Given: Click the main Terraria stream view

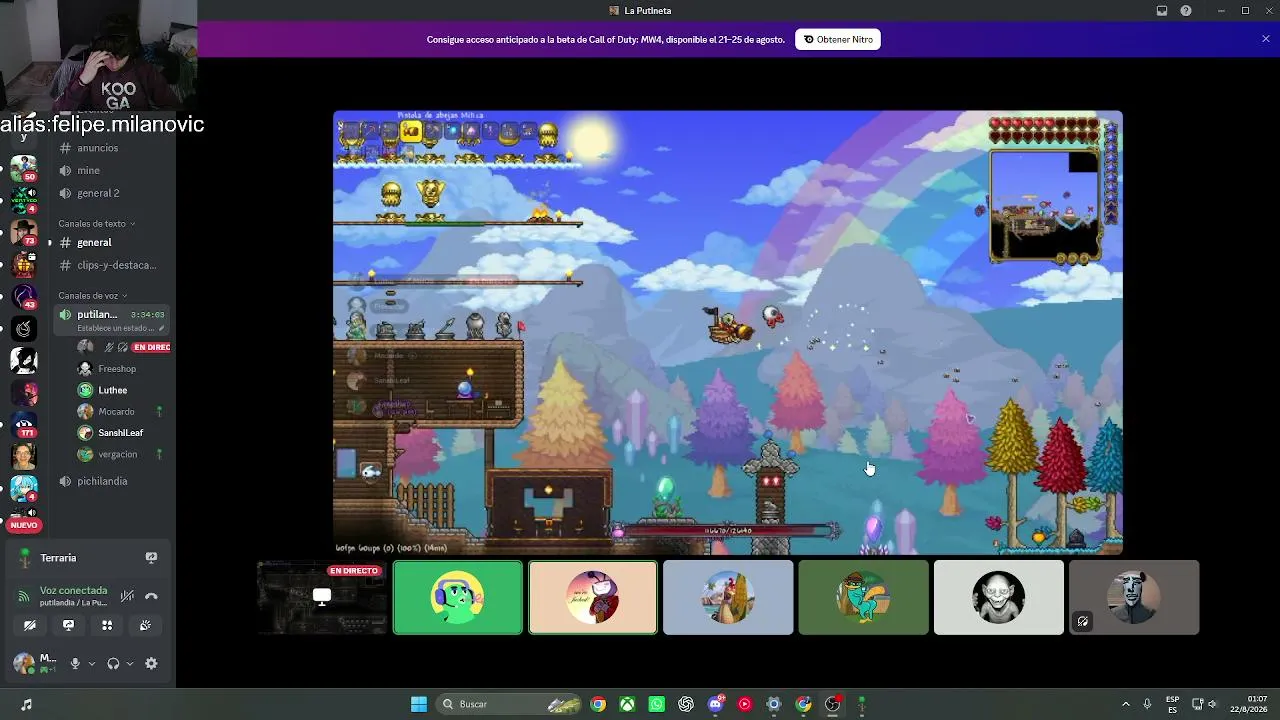Looking at the screenshot, I should pos(728,332).
